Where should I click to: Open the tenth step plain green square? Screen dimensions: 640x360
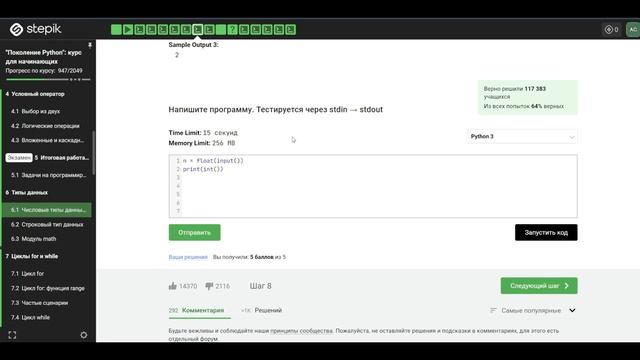[x=221, y=29]
